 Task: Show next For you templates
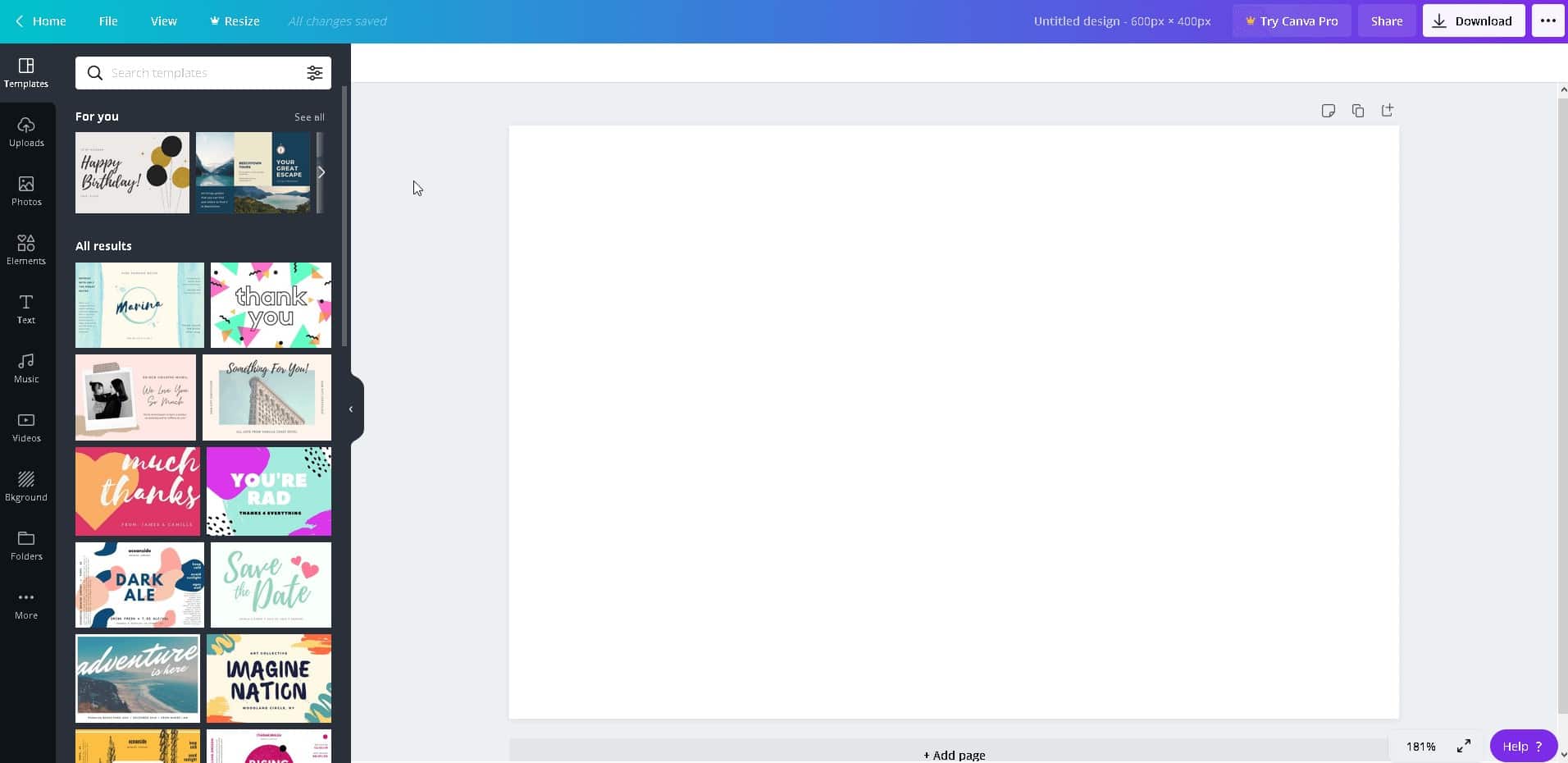[321, 172]
